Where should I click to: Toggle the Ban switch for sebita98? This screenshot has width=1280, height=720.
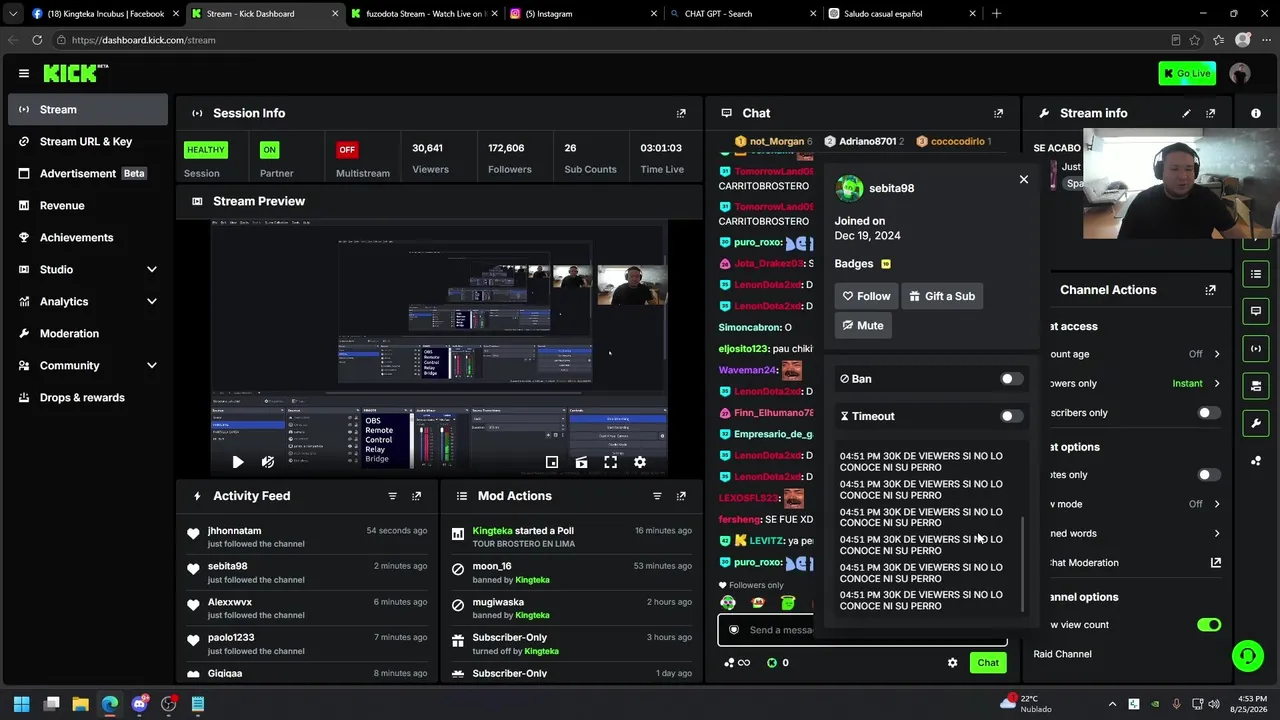coord(1012,379)
